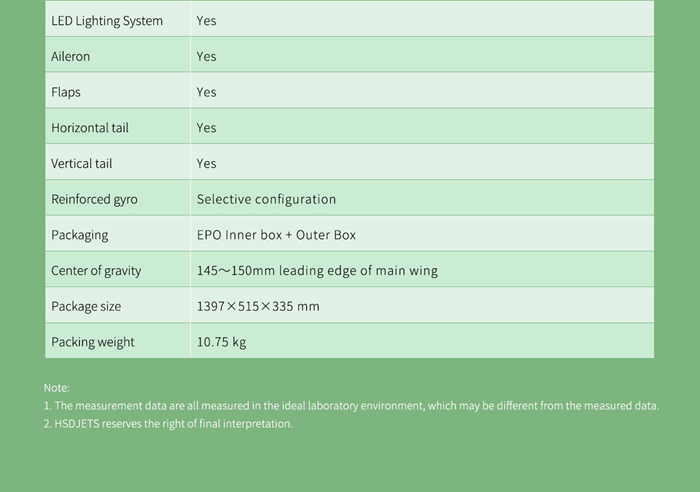Click the "10.75 kg" weight value
Screen dimensions: 700x492
point(221,342)
